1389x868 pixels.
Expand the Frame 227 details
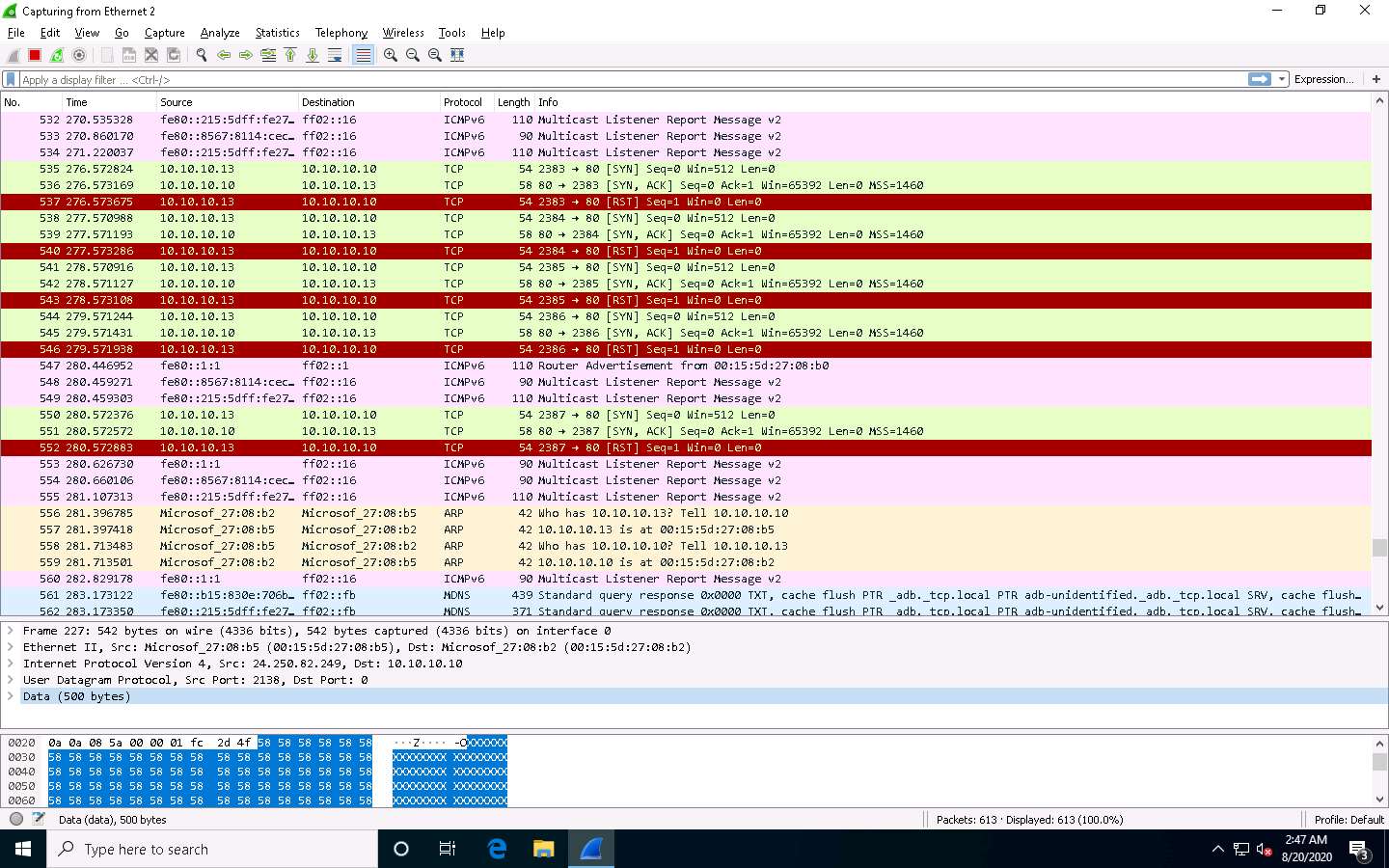pos(11,631)
